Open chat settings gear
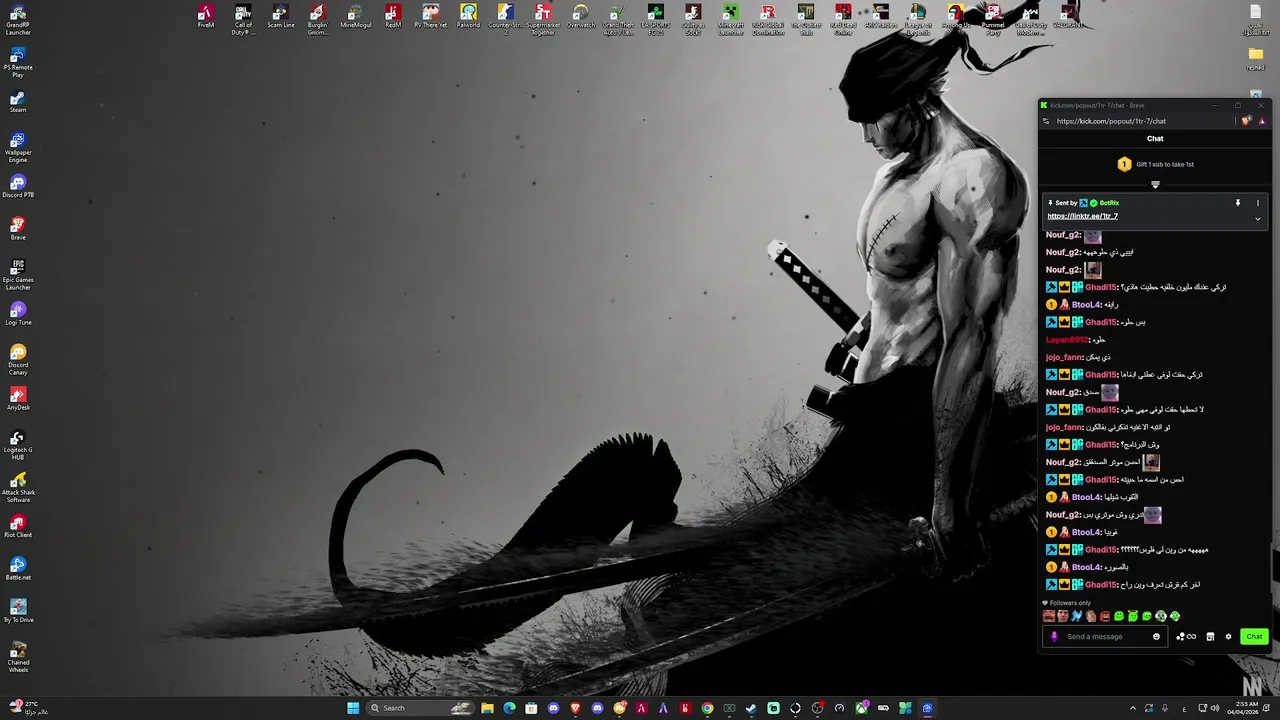This screenshot has height=720, width=1280. (x=1229, y=637)
